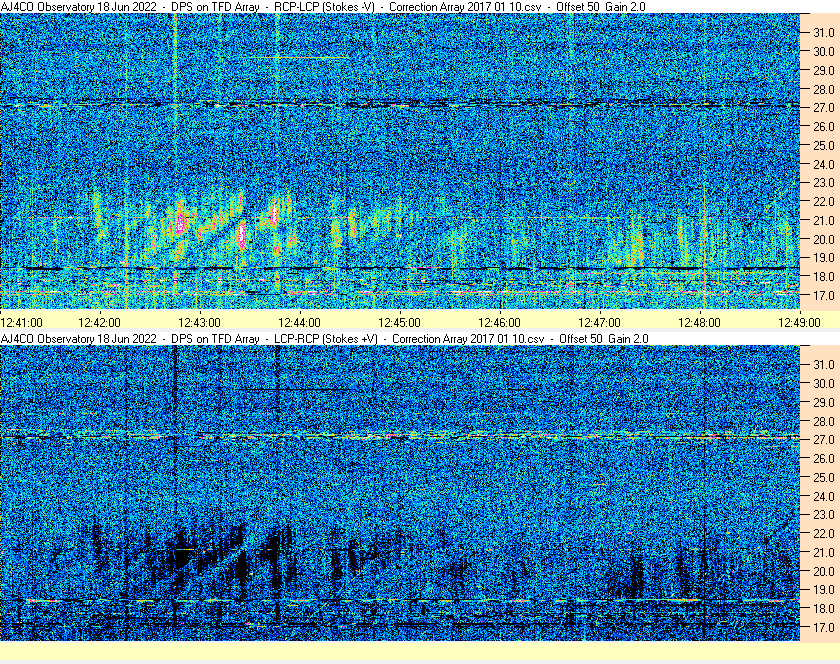Select the 12:49:00 time axis label

799,323
